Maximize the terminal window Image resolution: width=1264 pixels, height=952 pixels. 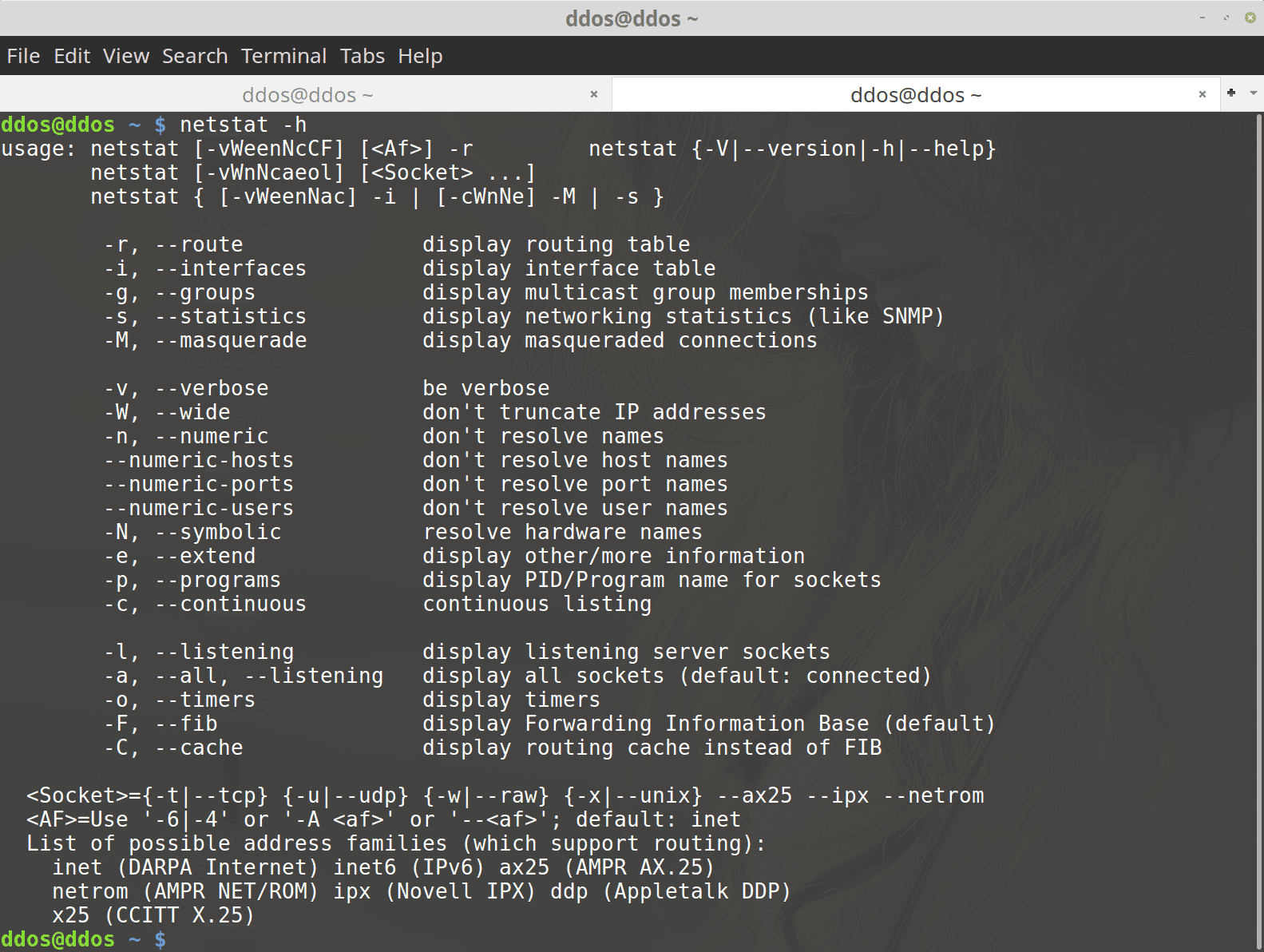[1226, 18]
